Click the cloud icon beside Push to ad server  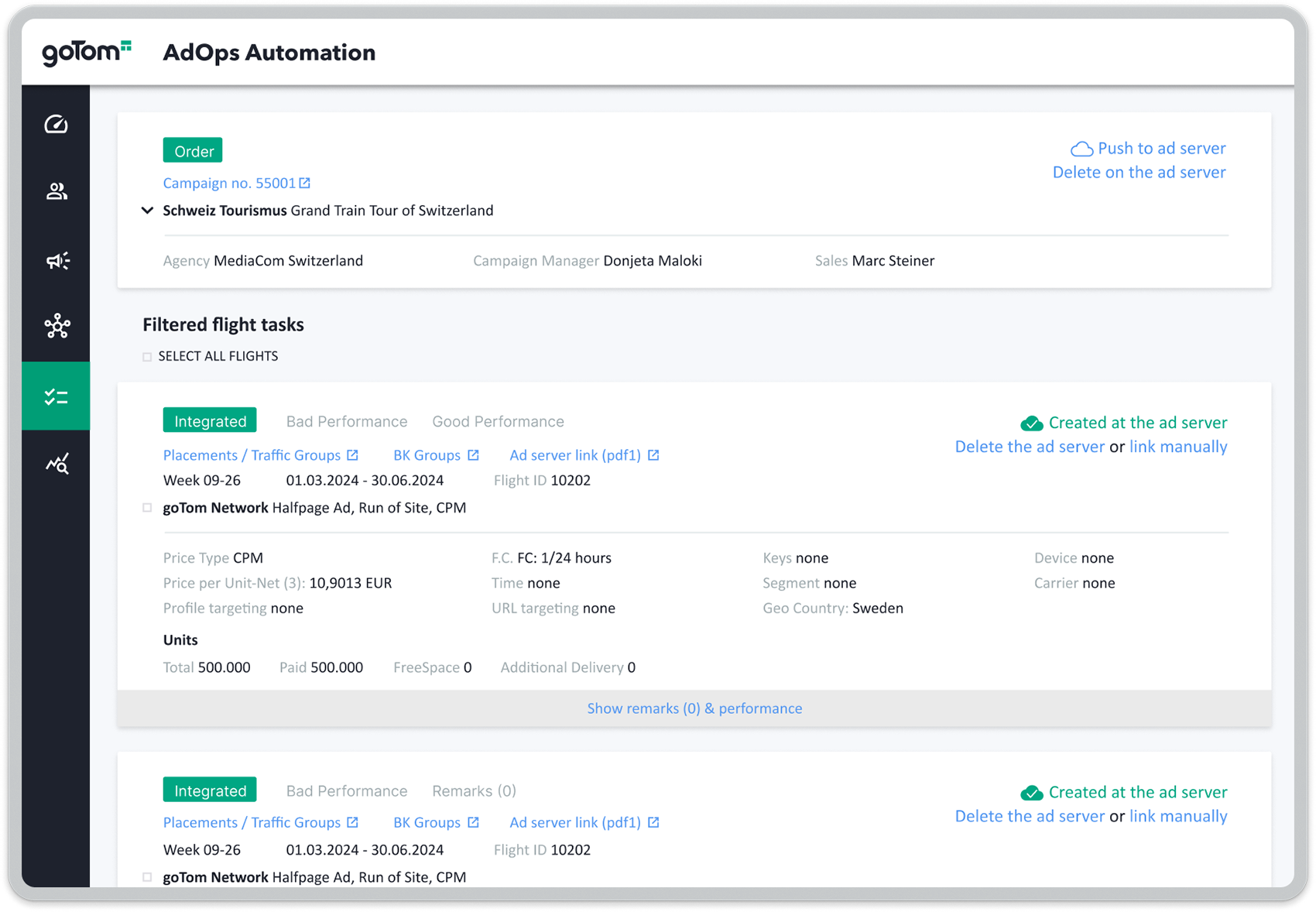coord(1081,149)
